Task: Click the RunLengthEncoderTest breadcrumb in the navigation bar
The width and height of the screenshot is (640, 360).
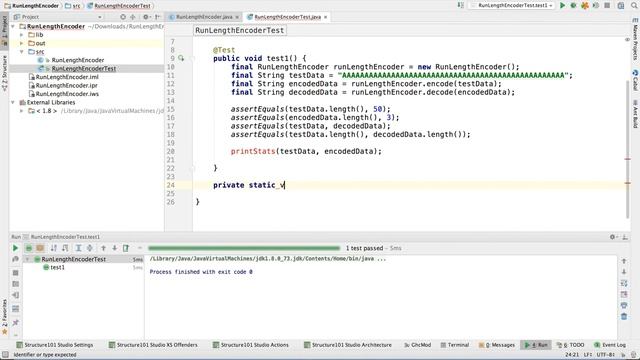Action: pos(119,6)
